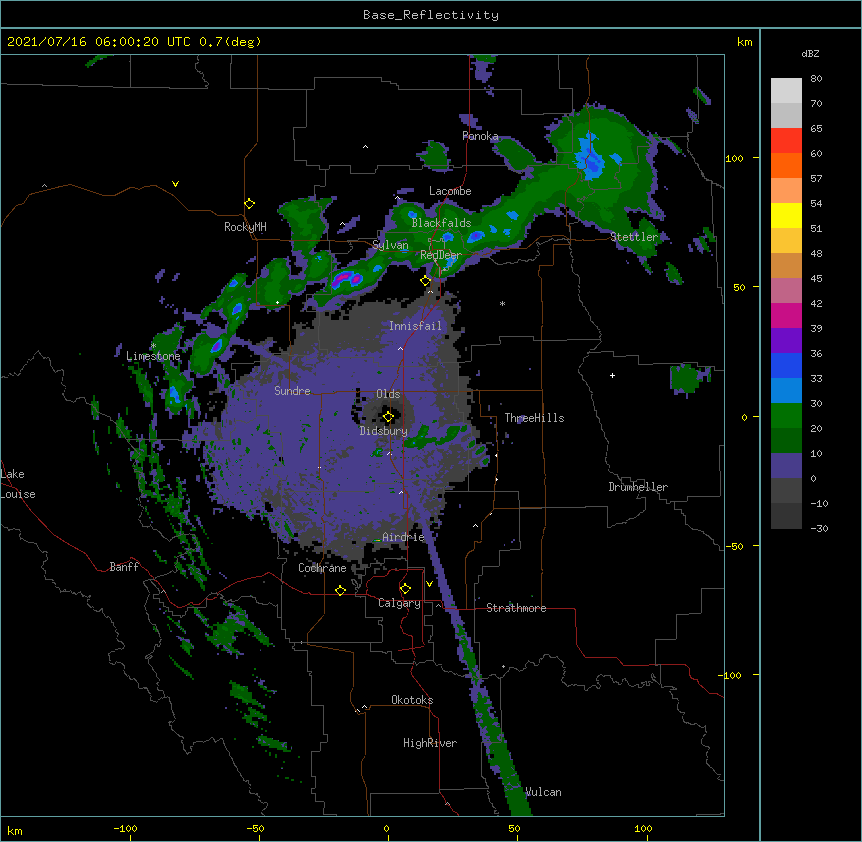Click the Limestone label

(x=153, y=356)
